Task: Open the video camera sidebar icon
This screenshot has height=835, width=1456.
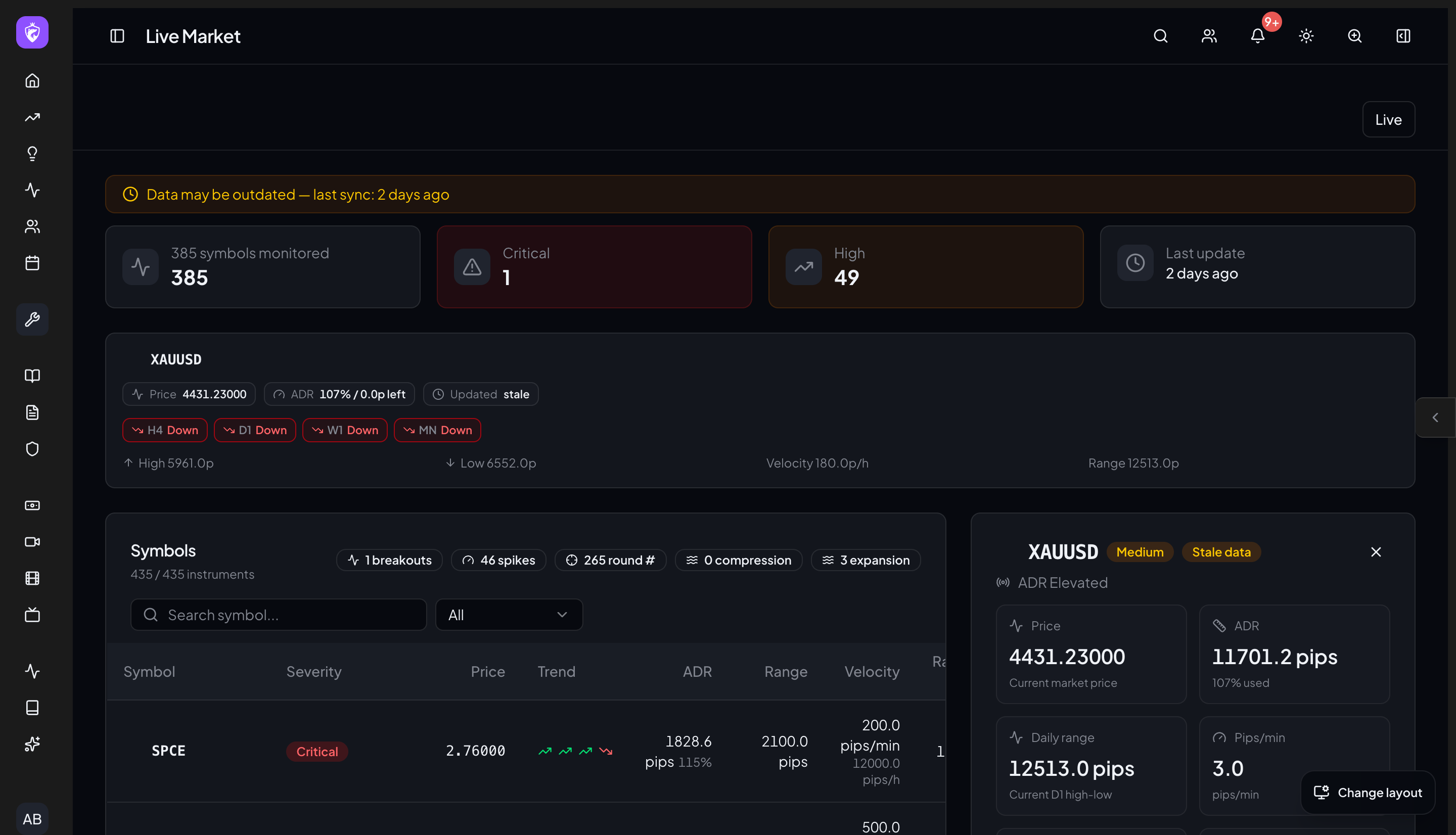Action: [32, 542]
